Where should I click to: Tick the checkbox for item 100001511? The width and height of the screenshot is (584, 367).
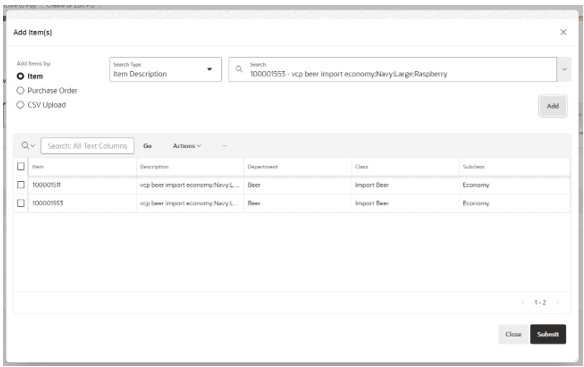point(21,185)
